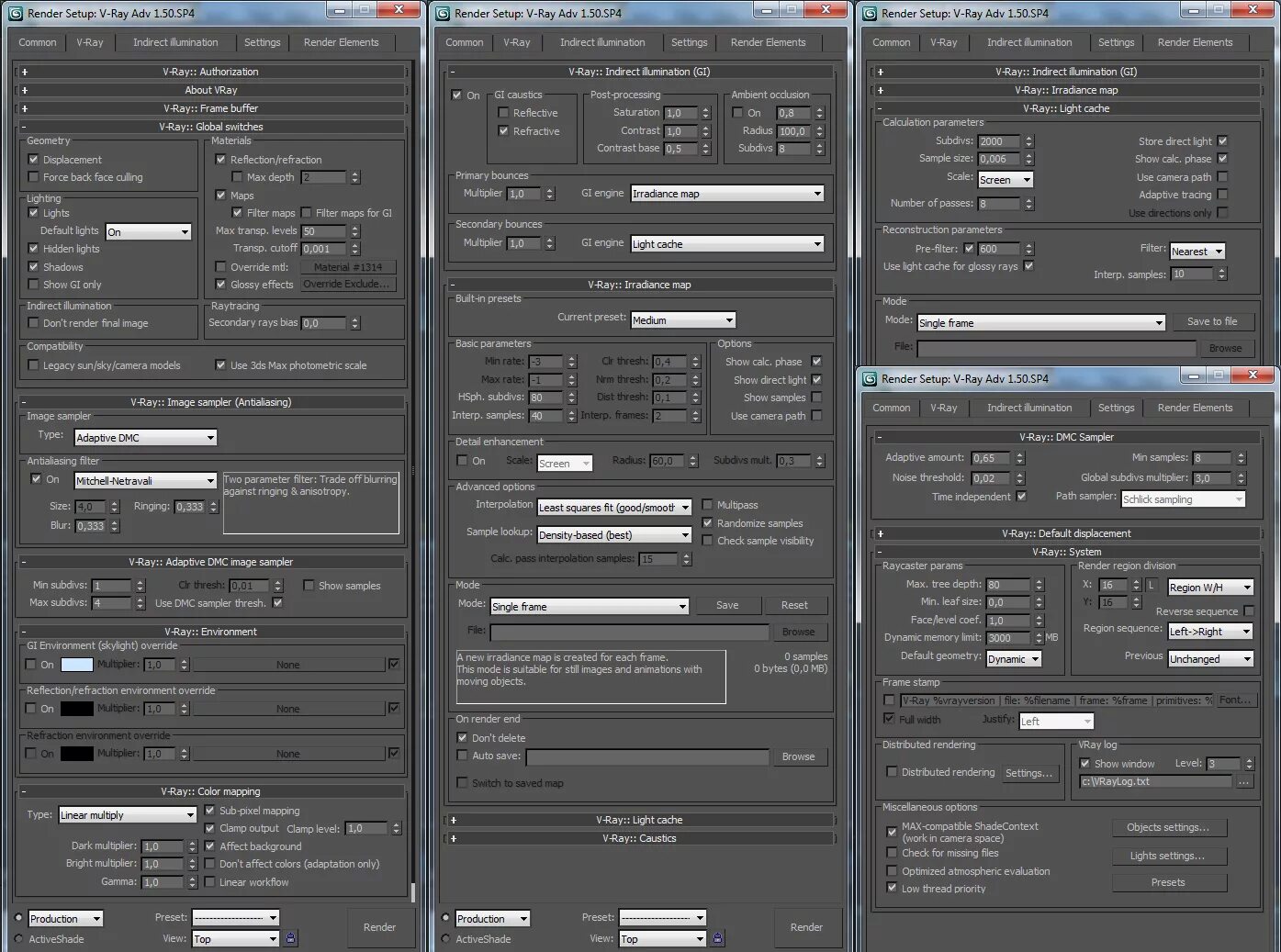This screenshot has width=1281, height=952.
Task: Open the primary bounces GI engine dropdown (Irradiance map)
Action: pyautogui.click(x=727, y=194)
